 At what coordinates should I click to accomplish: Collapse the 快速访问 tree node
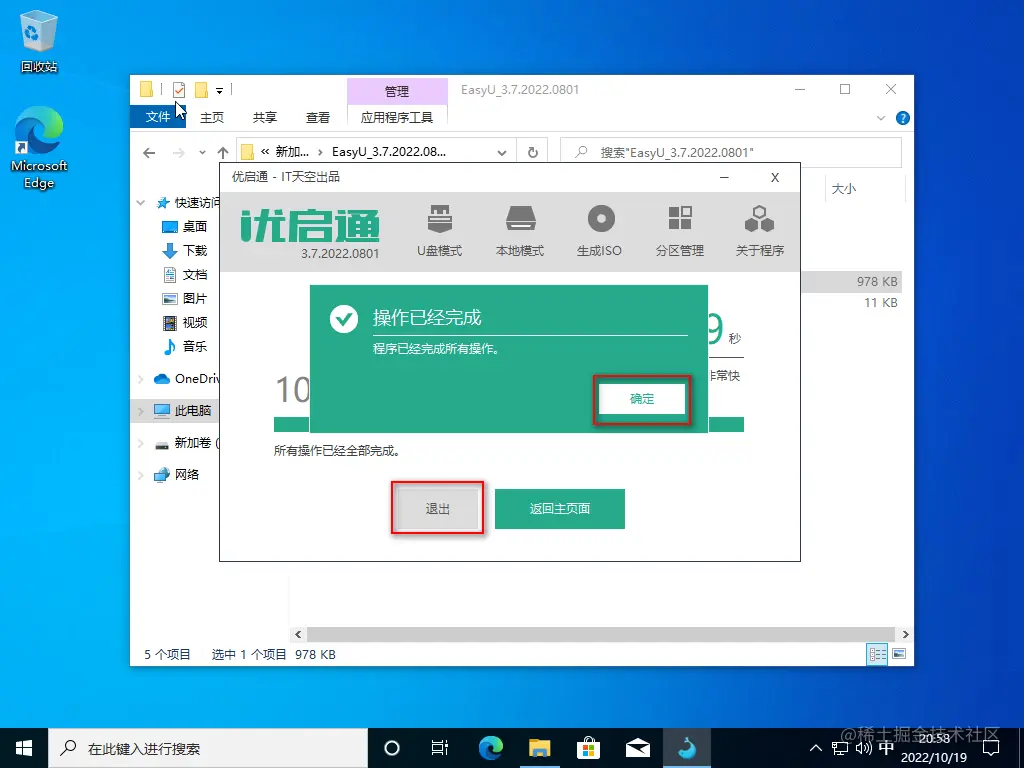point(140,203)
